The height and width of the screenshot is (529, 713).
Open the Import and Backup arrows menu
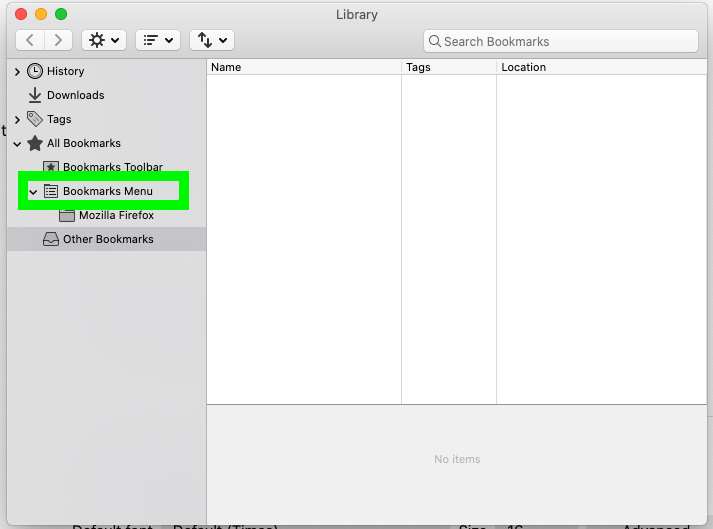point(212,40)
